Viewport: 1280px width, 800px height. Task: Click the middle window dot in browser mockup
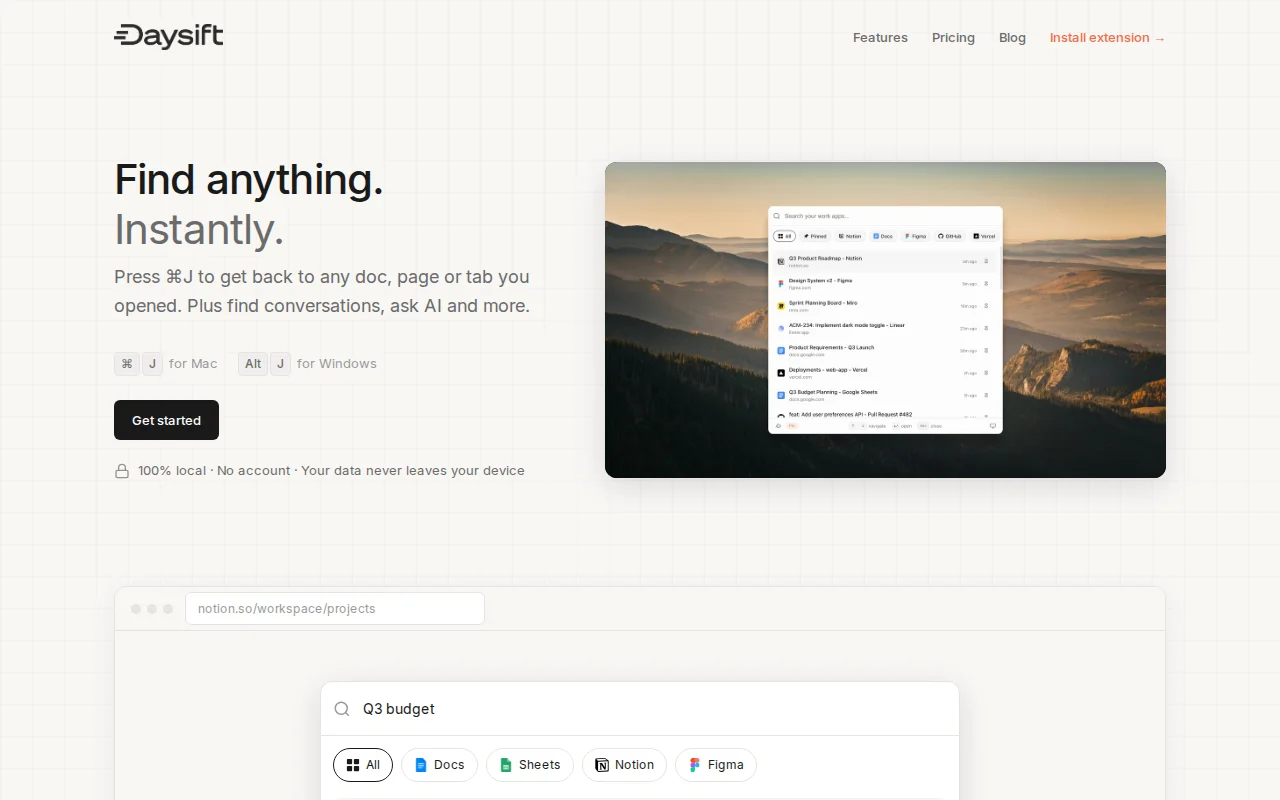152,609
